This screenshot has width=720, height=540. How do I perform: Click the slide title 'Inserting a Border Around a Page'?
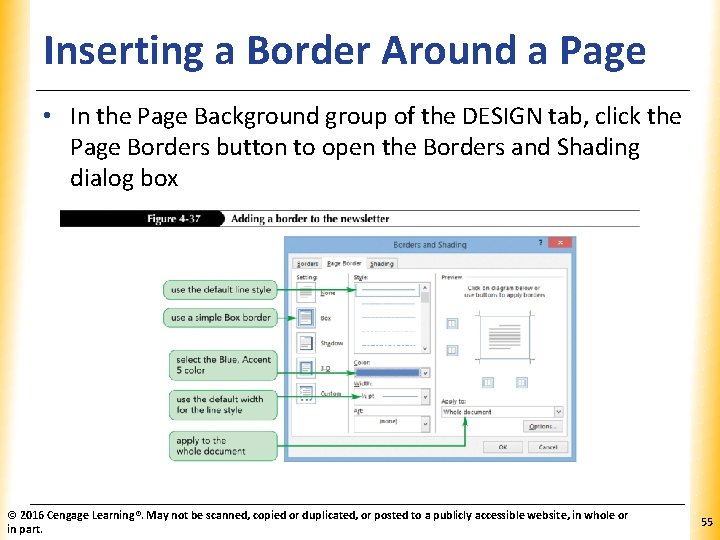345,51
